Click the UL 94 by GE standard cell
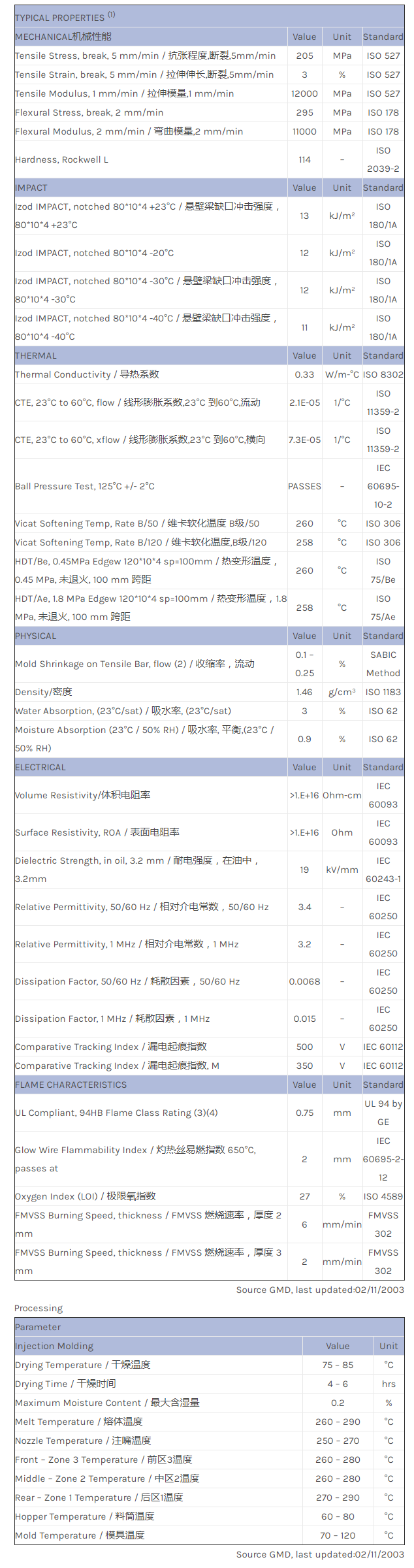The width and height of the screenshot is (414, 1568). pyautogui.click(x=383, y=1113)
